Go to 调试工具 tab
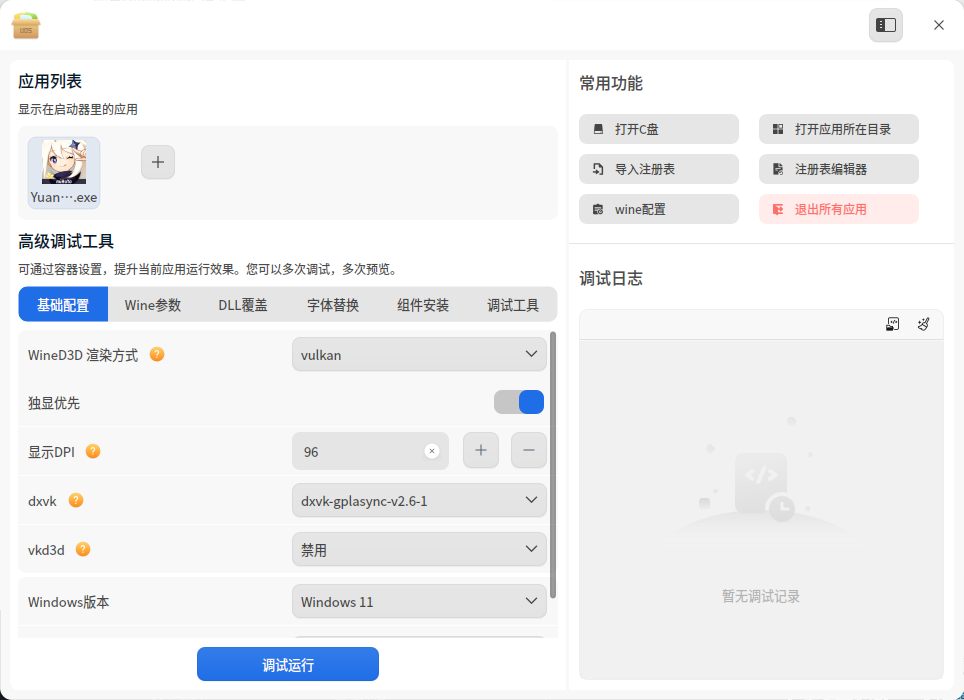 [x=513, y=304]
